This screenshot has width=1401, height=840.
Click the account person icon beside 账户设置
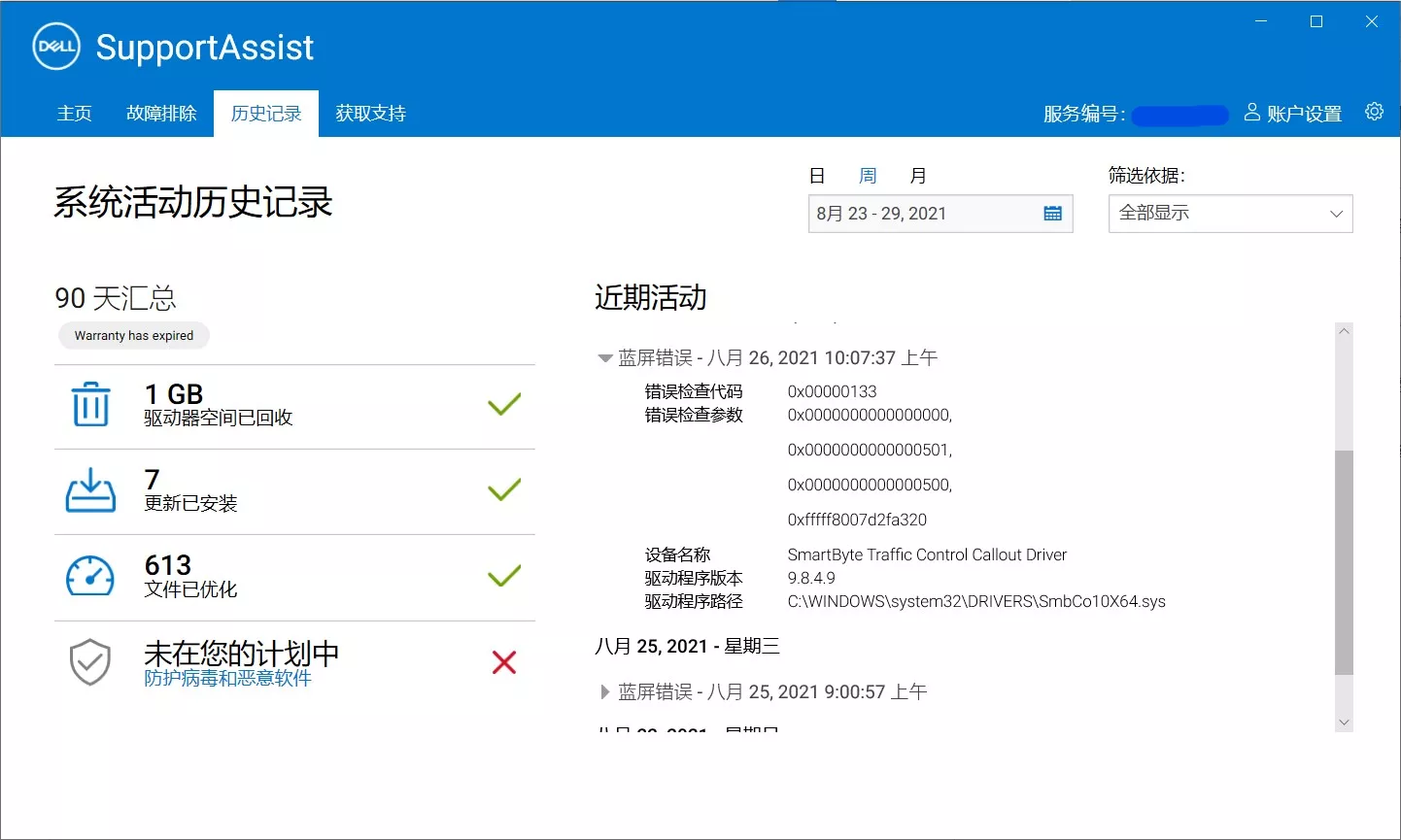(1251, 113)
